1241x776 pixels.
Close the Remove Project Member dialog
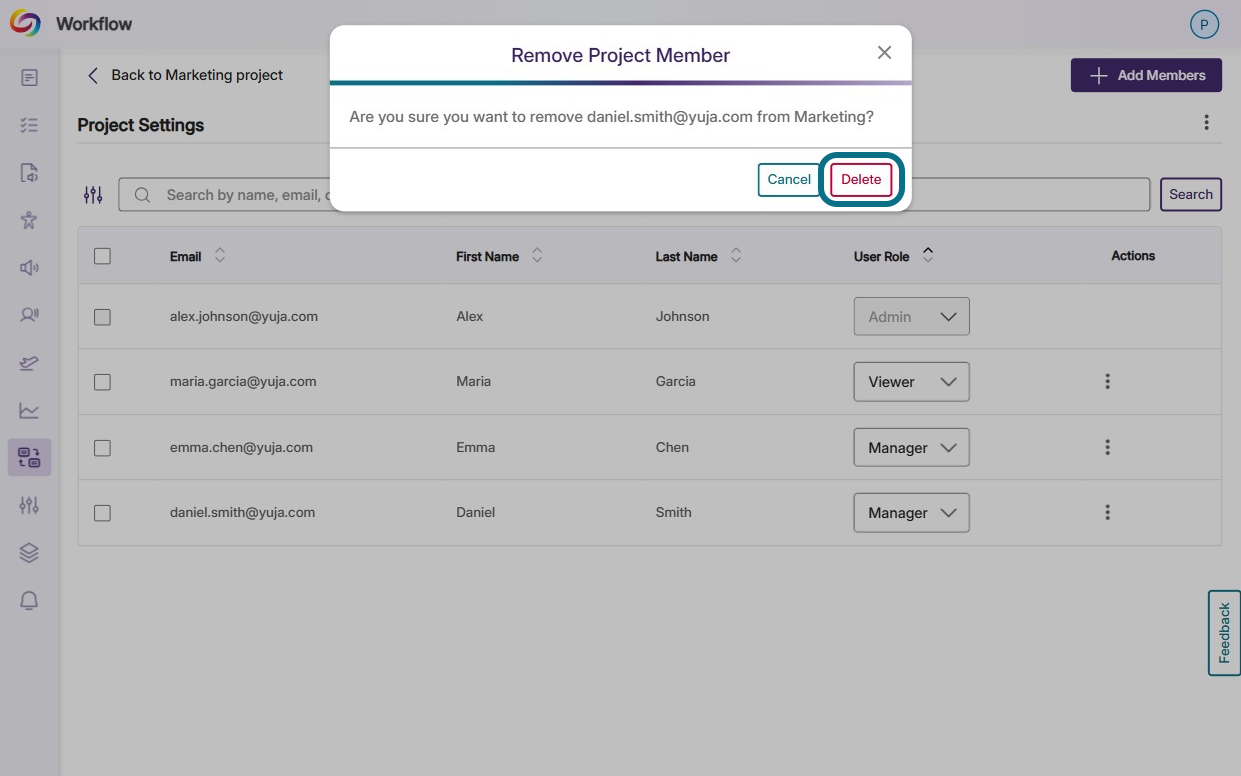[x=884, y=53]
